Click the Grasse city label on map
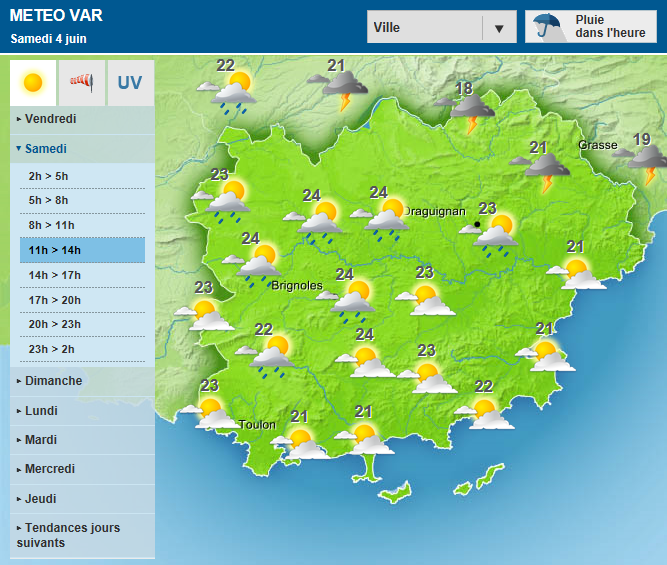This screenshot has width=667, height=565. click(x=597, y=145)
